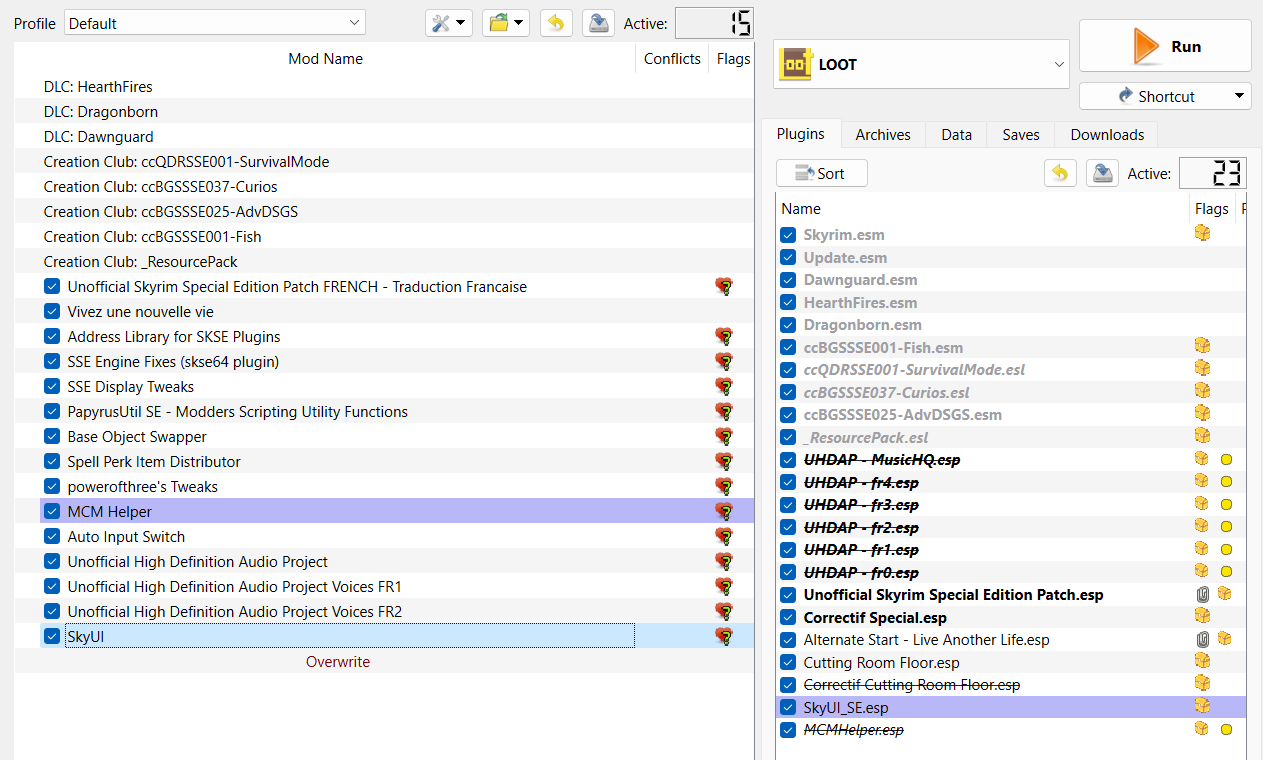Uncheck the Cutting Room Floor.esp plugin
The image size is (1263, 760).
pos(788,662)
